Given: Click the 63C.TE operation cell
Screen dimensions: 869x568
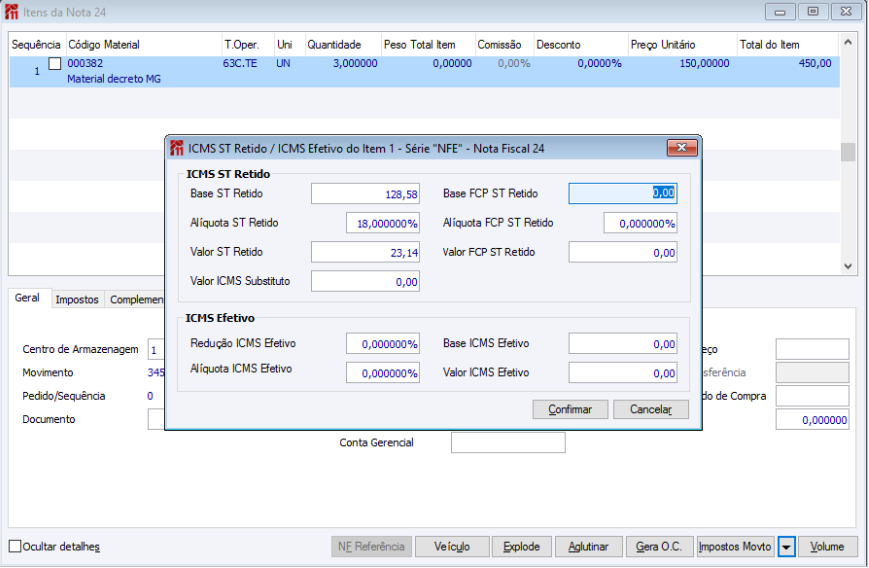Looking at the screenshot, I should [240, 63].
